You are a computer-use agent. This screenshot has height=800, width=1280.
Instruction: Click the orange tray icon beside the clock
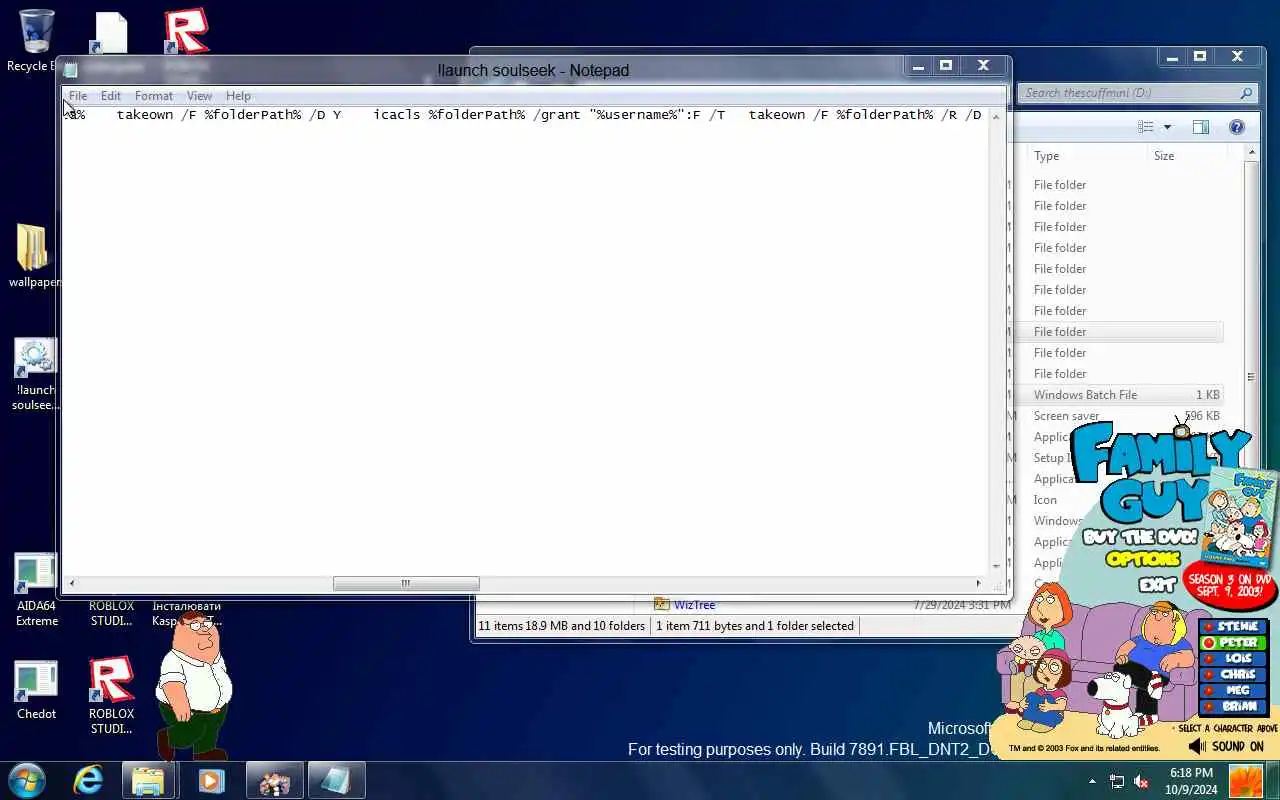tap(1246, 780)
